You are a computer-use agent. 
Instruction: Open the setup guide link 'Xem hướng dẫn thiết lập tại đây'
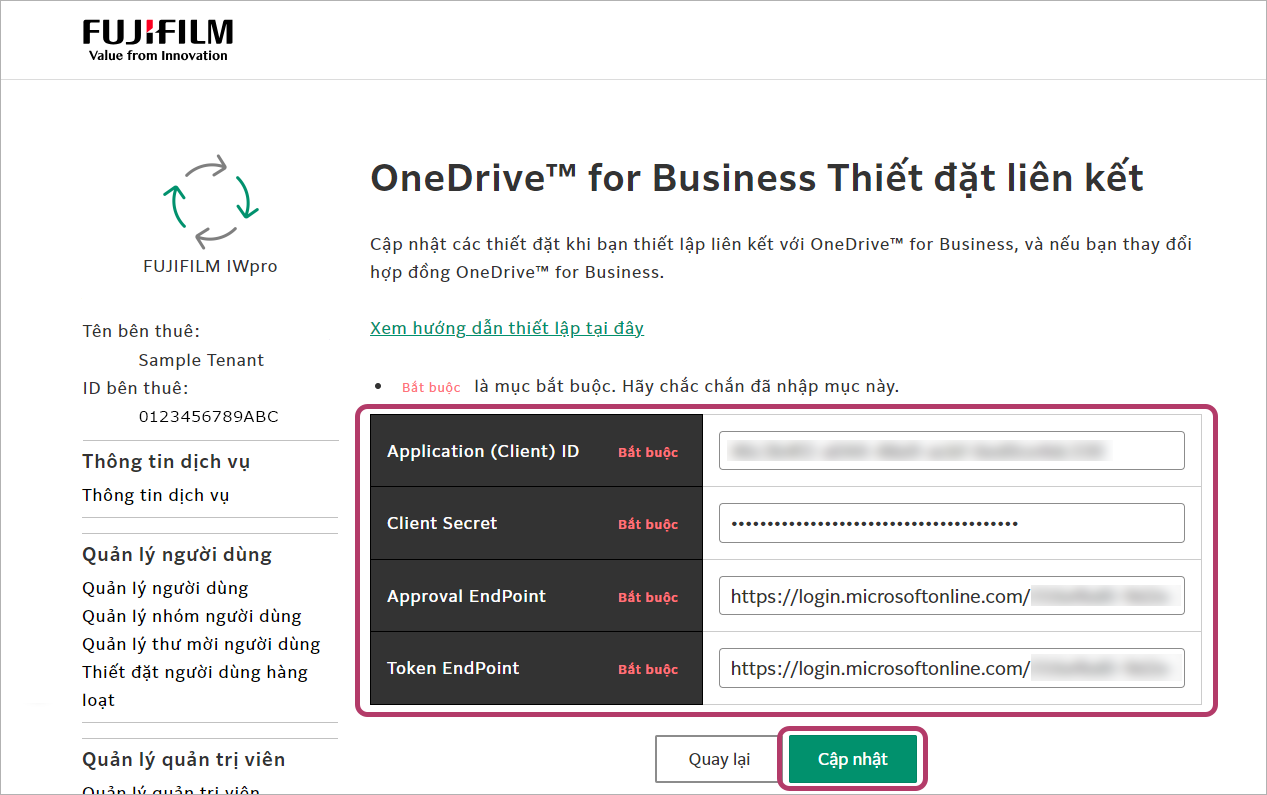(x=507, y=328)
